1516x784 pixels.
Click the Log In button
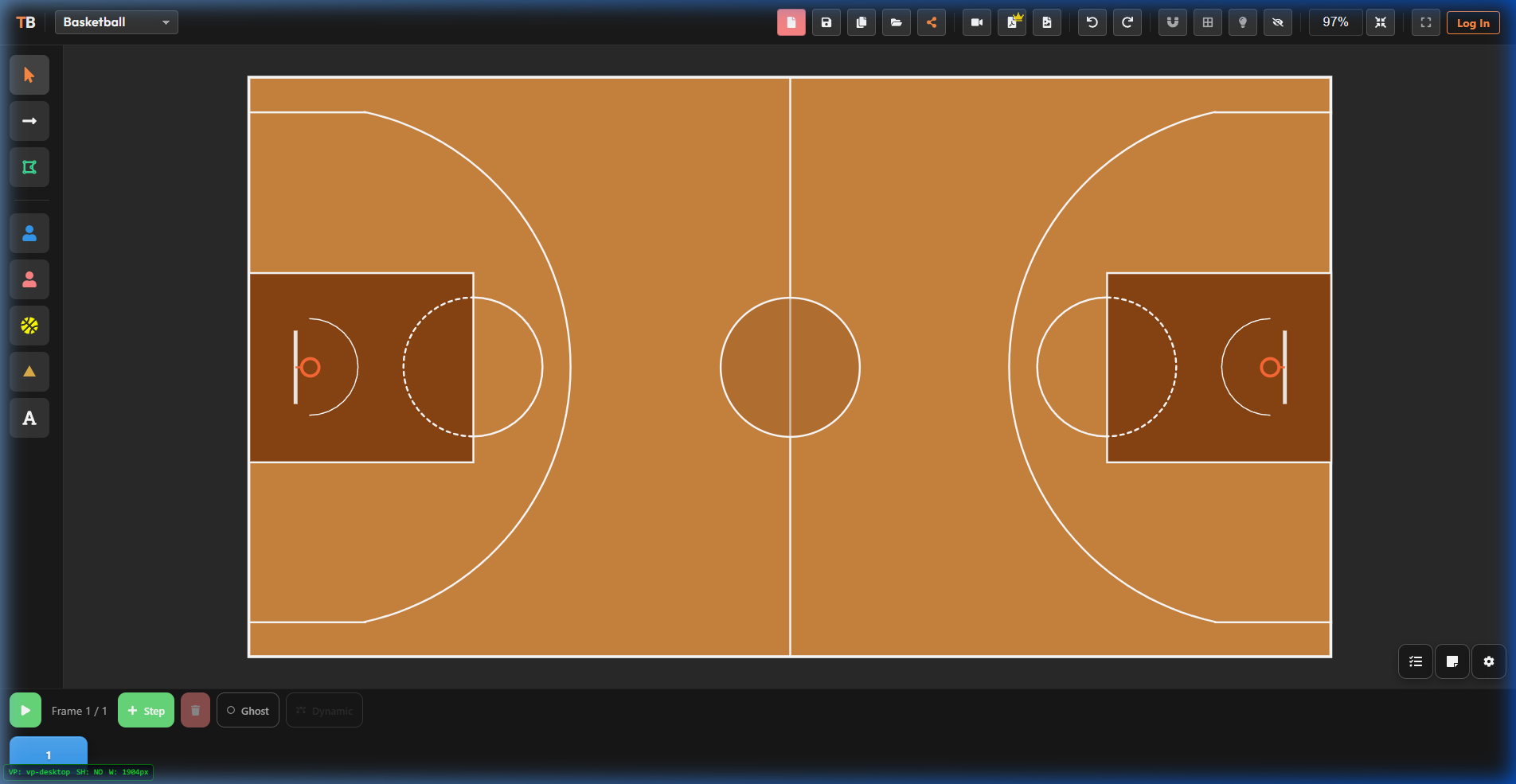[x=1472, y=22]
